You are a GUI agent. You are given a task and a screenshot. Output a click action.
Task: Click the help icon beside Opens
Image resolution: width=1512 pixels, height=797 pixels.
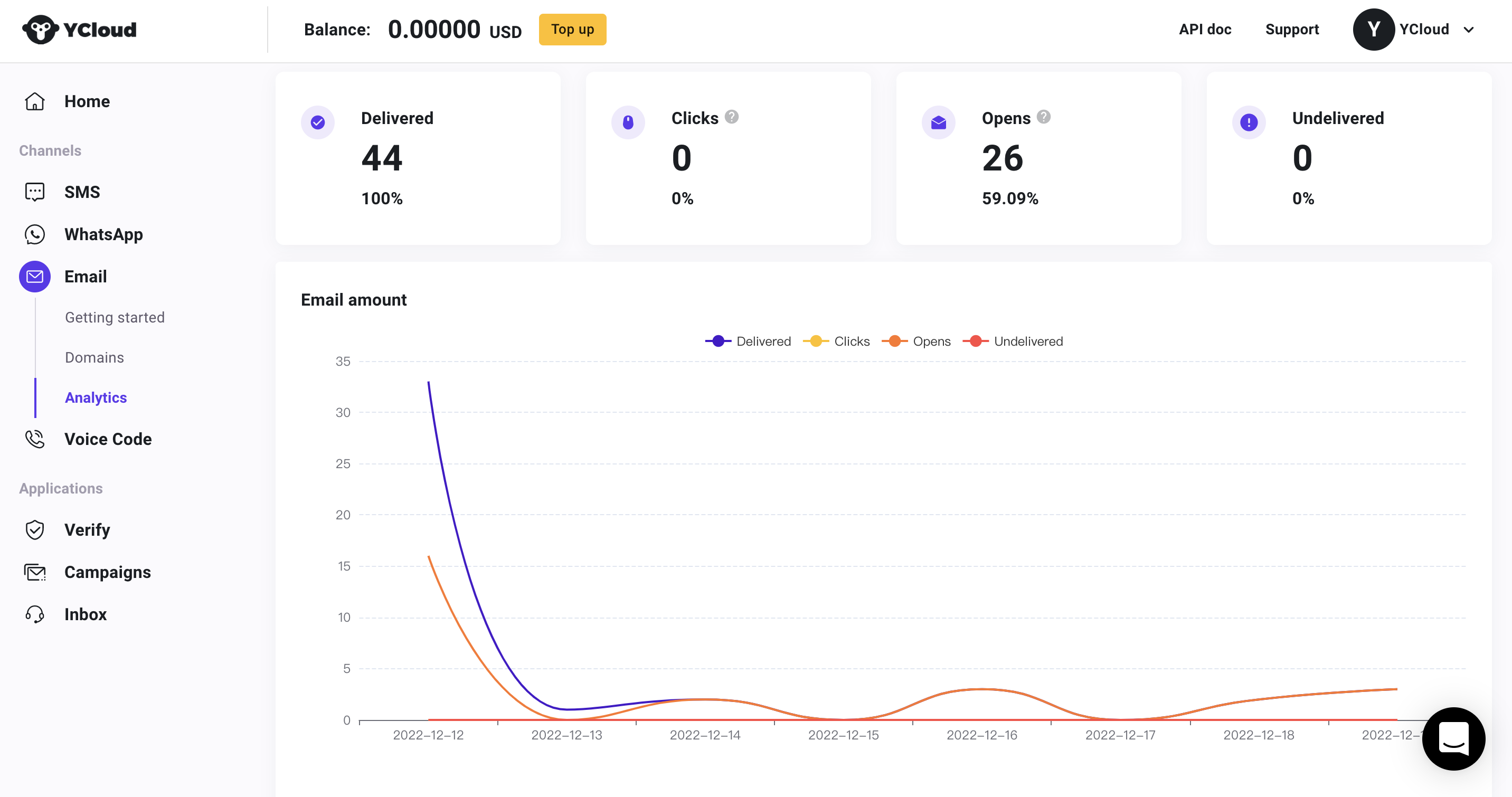(1044, 117)
